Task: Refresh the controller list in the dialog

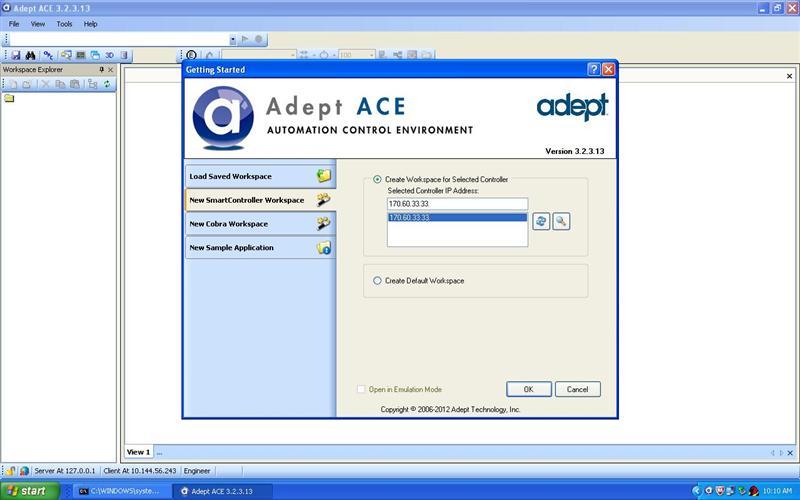Action: (x=541, y=221)
